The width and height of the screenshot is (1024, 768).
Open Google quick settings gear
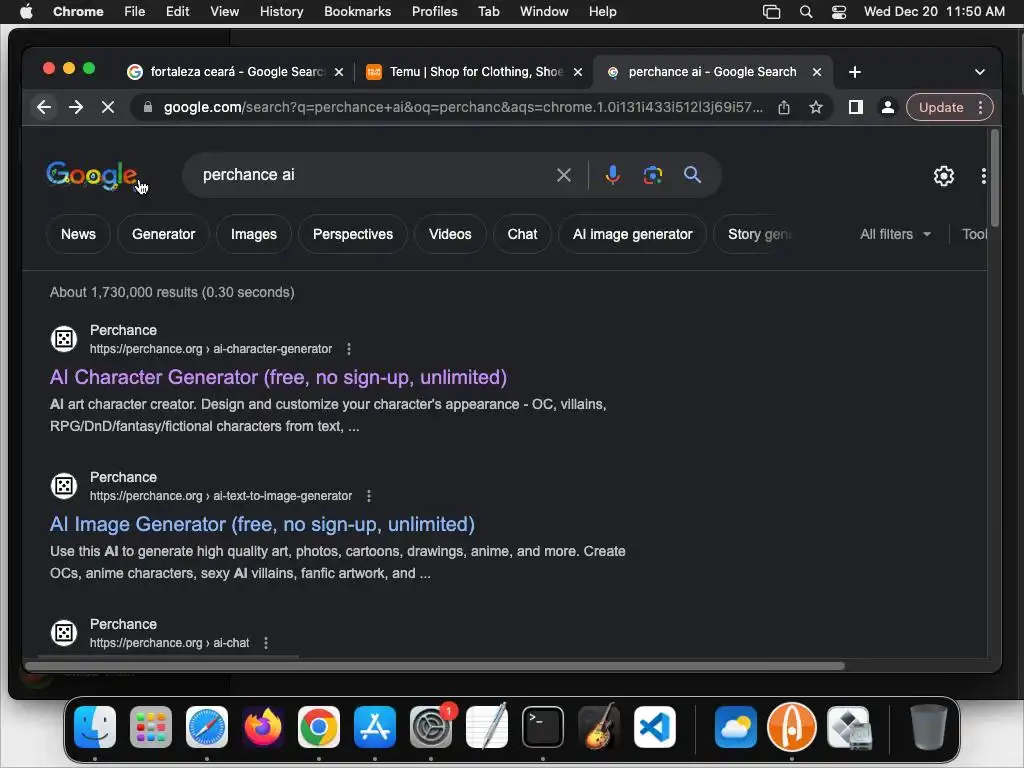coord(944,176)
